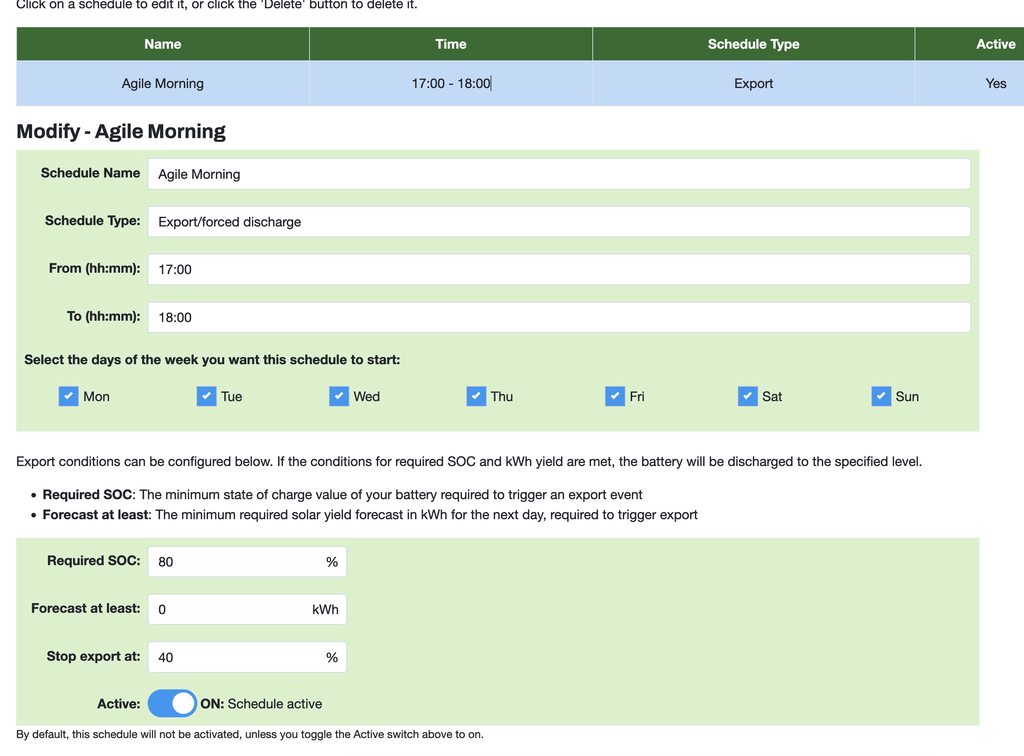Select the Agile Morning schedule row
Viewport: 1024px width, 756px height.
tap(162, 84)
